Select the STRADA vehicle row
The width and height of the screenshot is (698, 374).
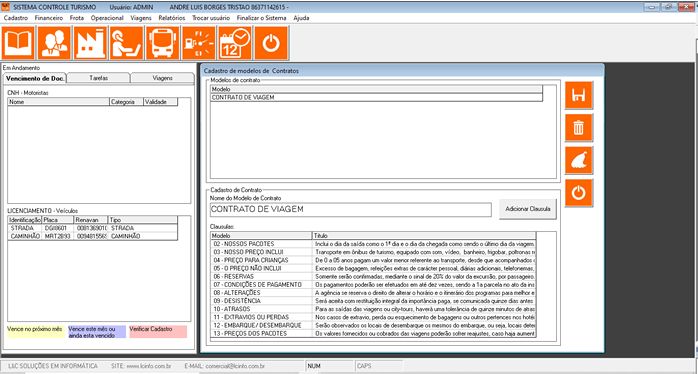(x=93, y=228)
